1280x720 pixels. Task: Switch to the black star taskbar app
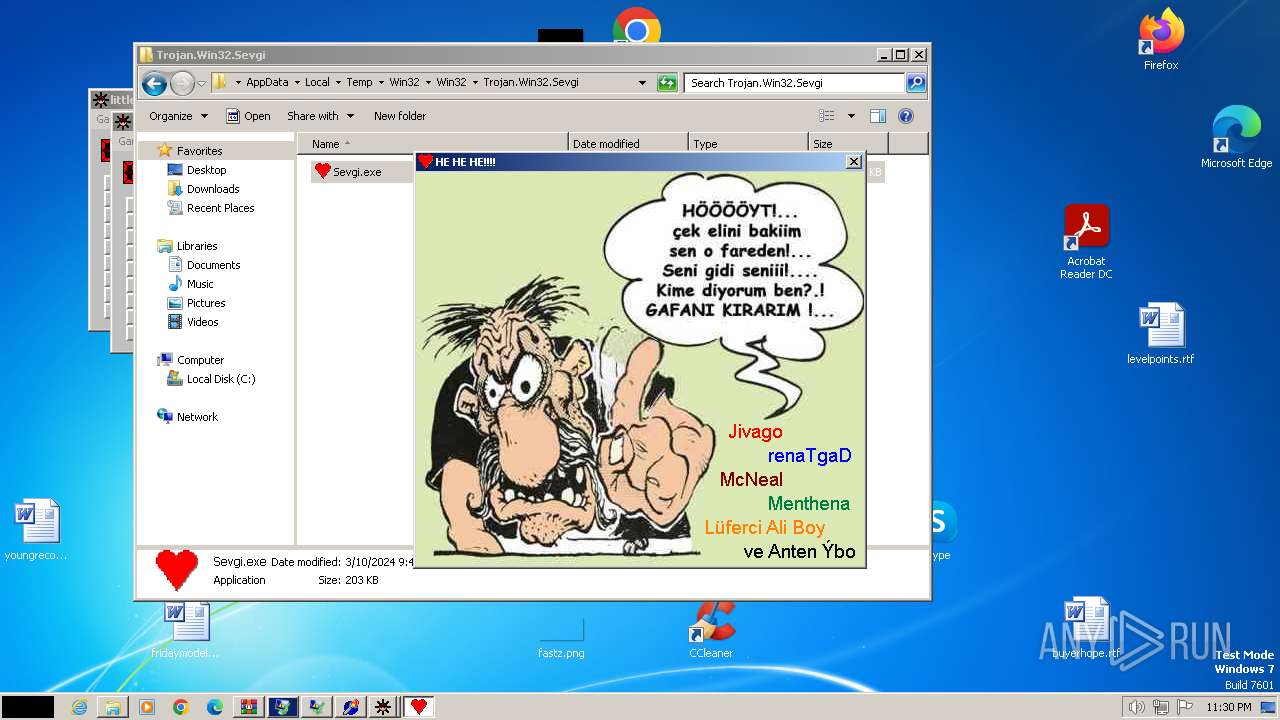(x=382, y=707)
